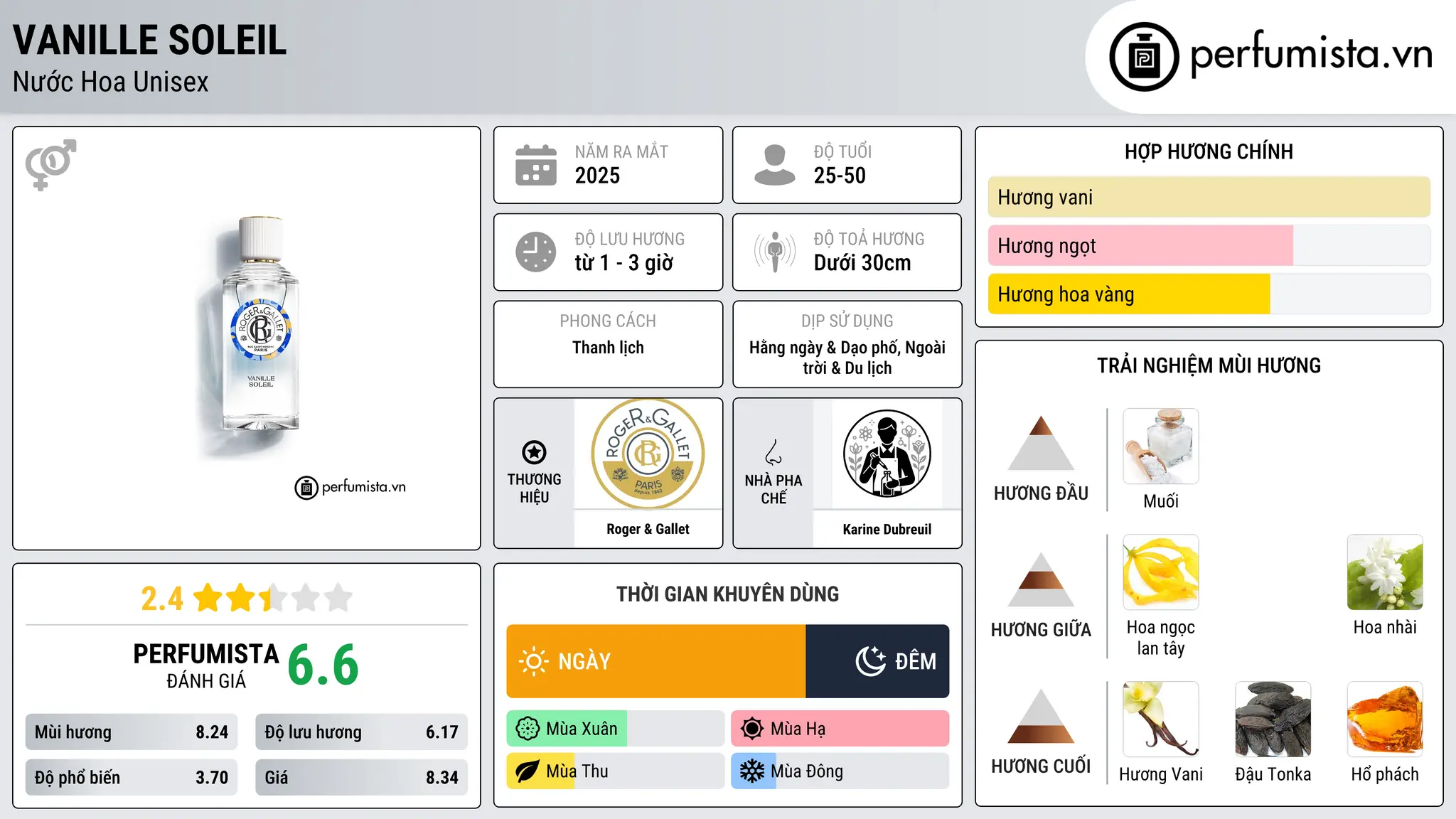Click the Giá score 8.34 row
Image resolution: width=1456 pixels, height=819 pixels.
[361, 777]
